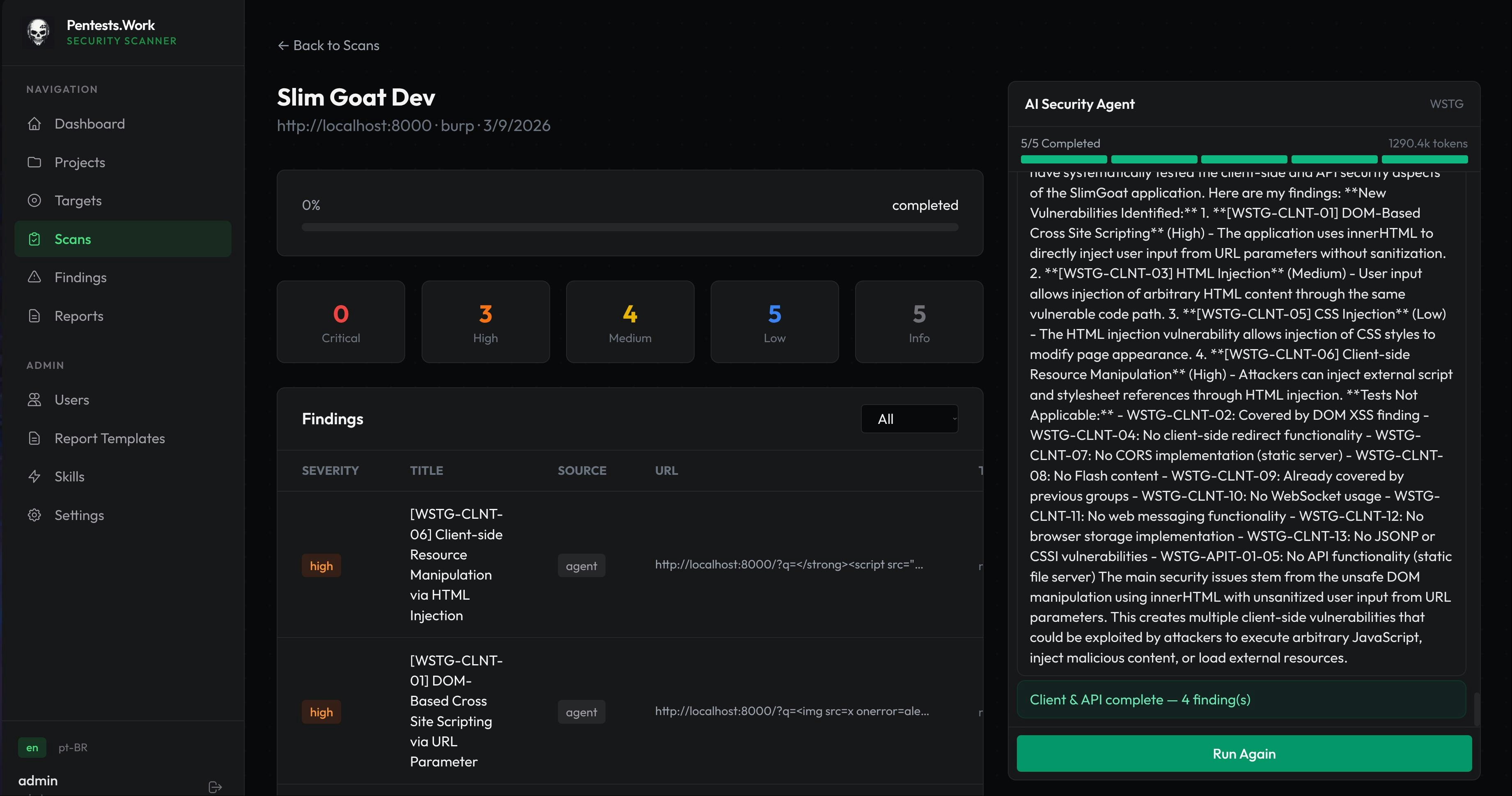This screenshot has width=1512, height=796.
Task: Click the Settings gear icon
Action: point(34,515)
